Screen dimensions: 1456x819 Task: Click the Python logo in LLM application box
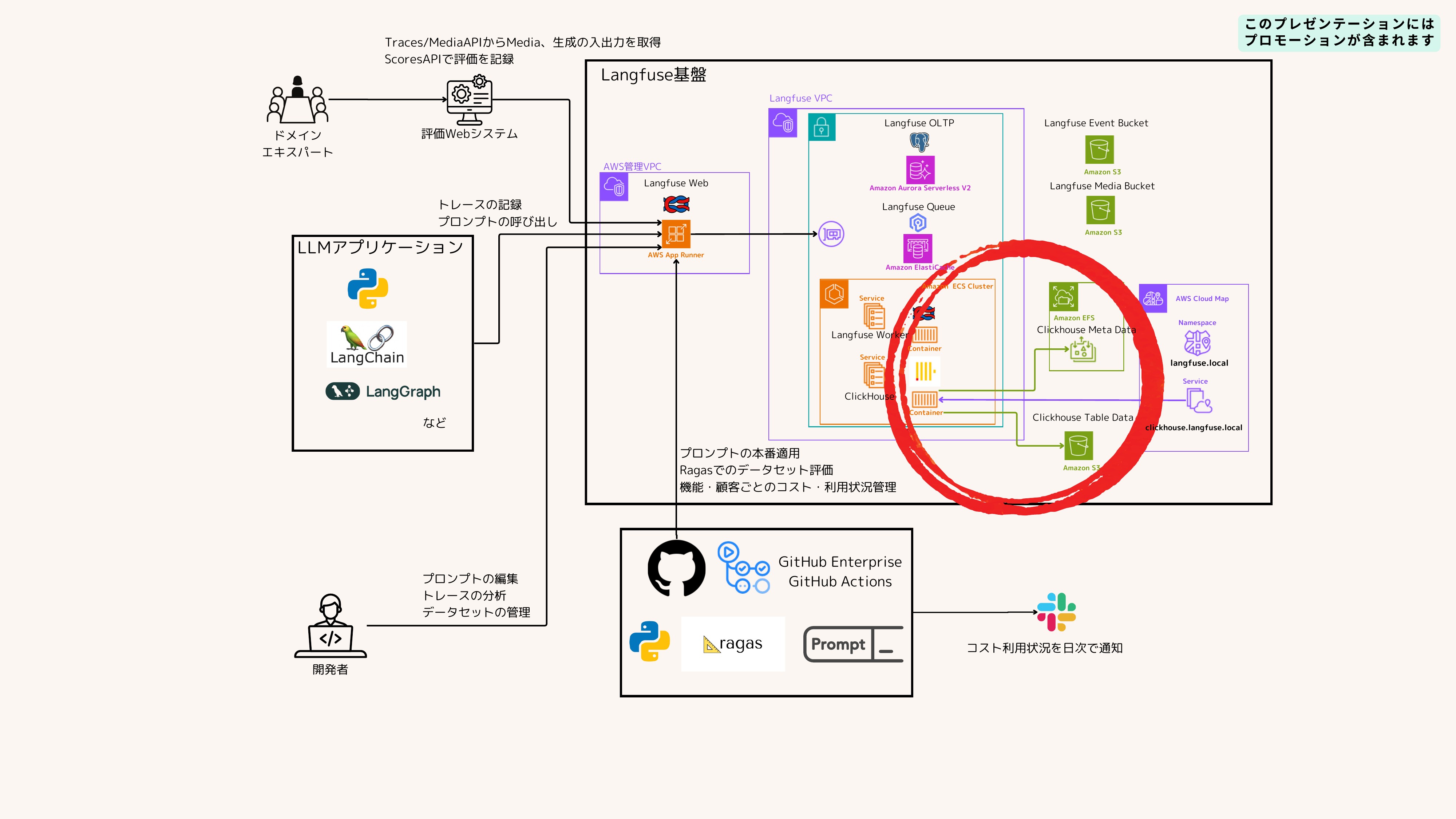(x=368, y=288)
